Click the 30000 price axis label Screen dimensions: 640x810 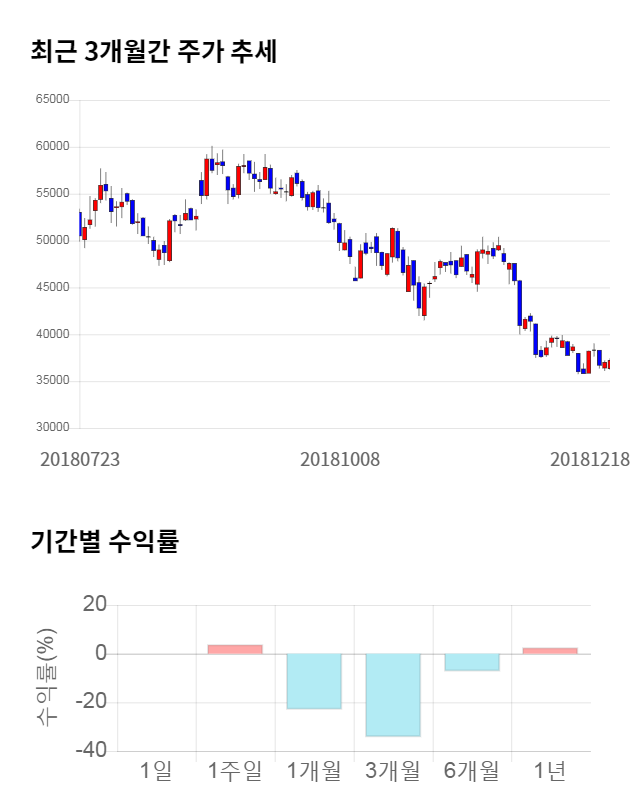pyautogui.click(x=52, y=428)
